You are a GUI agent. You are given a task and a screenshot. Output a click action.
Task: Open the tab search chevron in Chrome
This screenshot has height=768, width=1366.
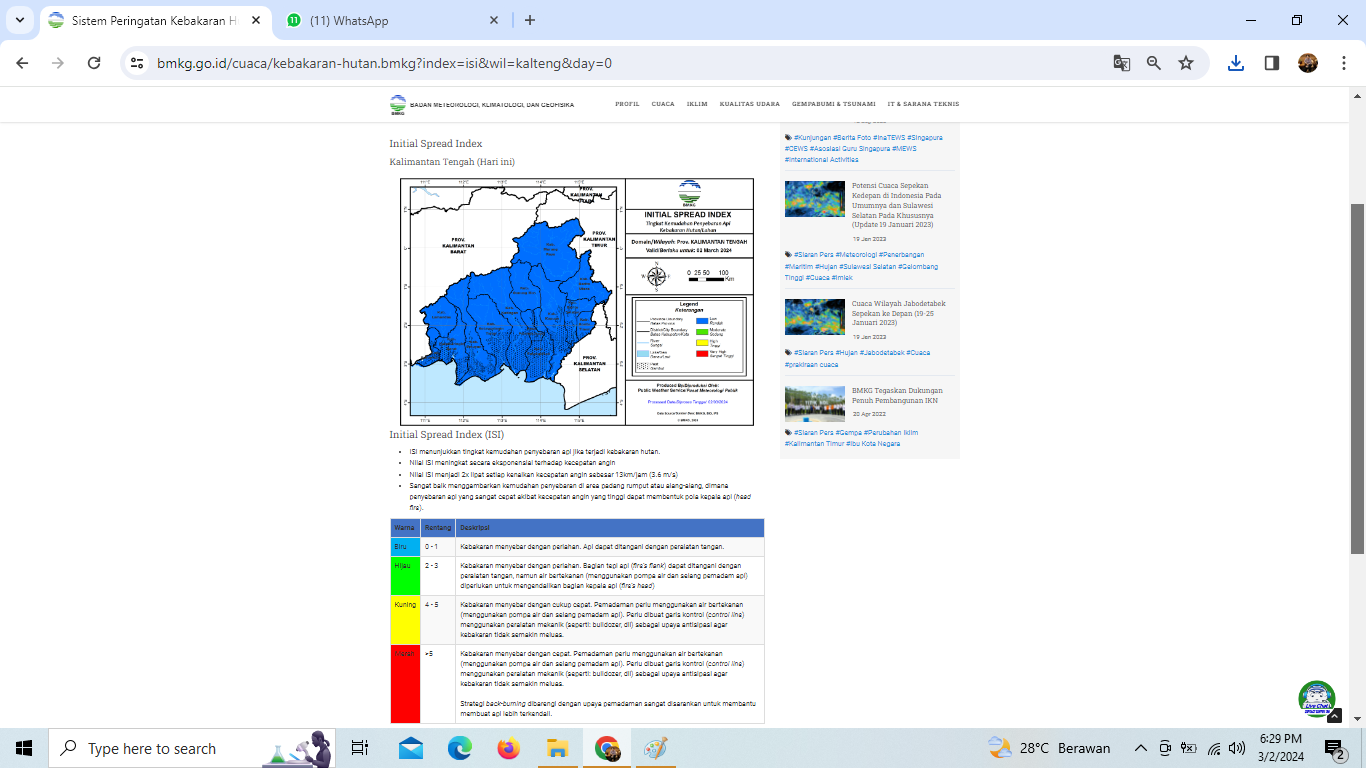pos(20,20)
